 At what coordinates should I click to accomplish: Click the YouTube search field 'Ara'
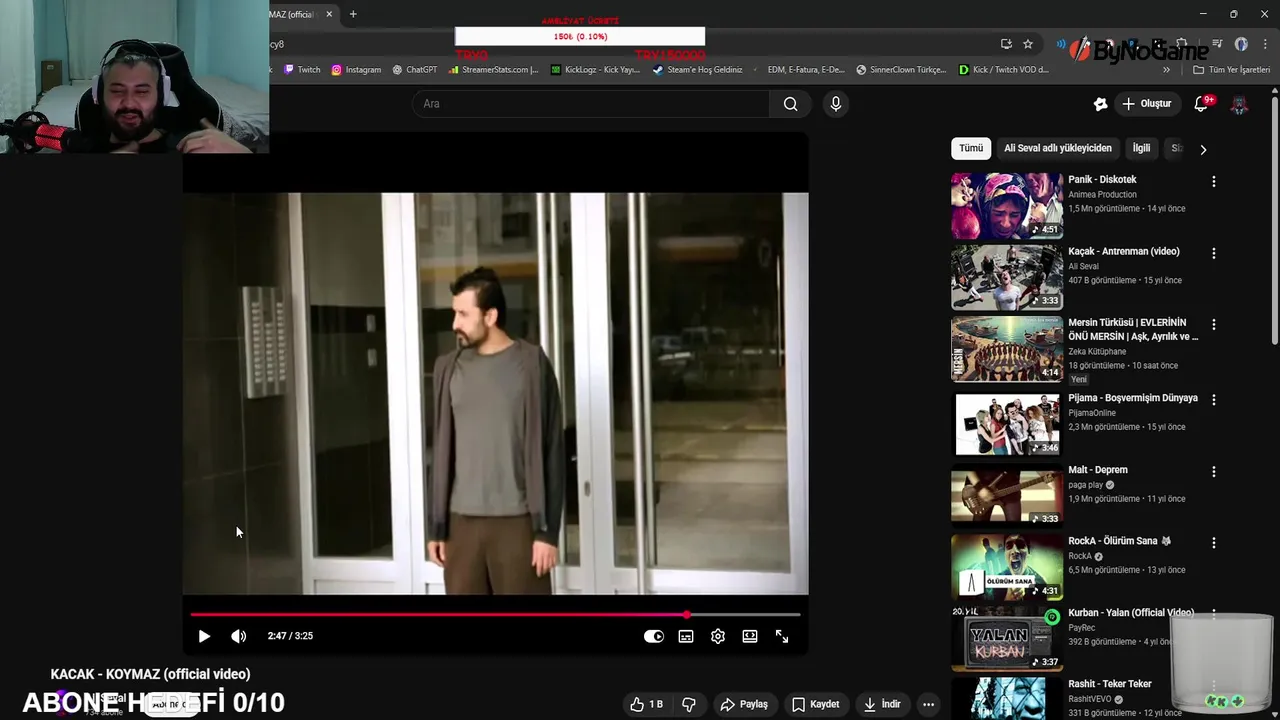(590, 104)
